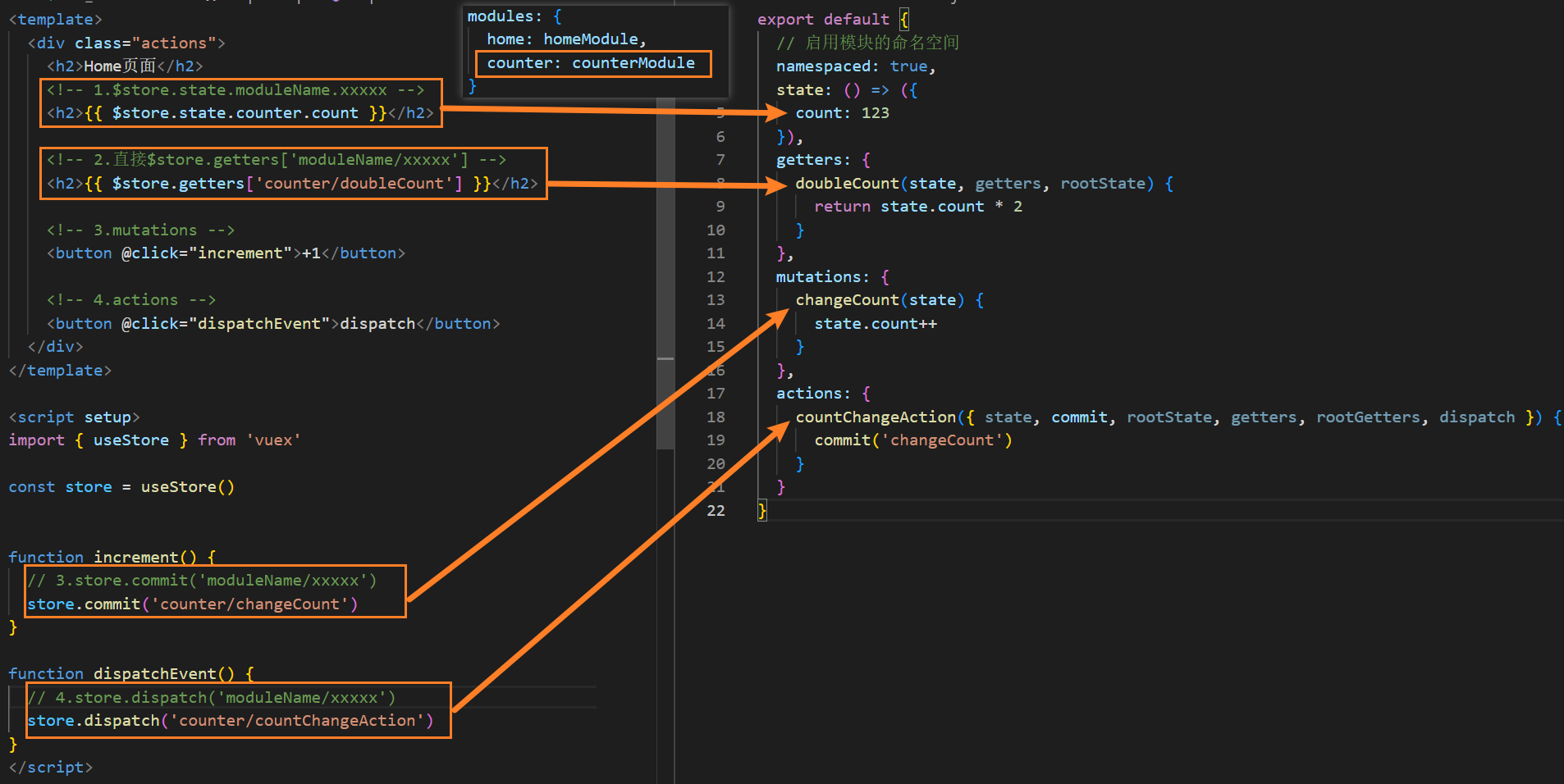Click the '<!-- 1.$store.state.moduleName.xxxxx -->' comment
This screenshot has height=784, width=1564.
click(x=236, y=90)
